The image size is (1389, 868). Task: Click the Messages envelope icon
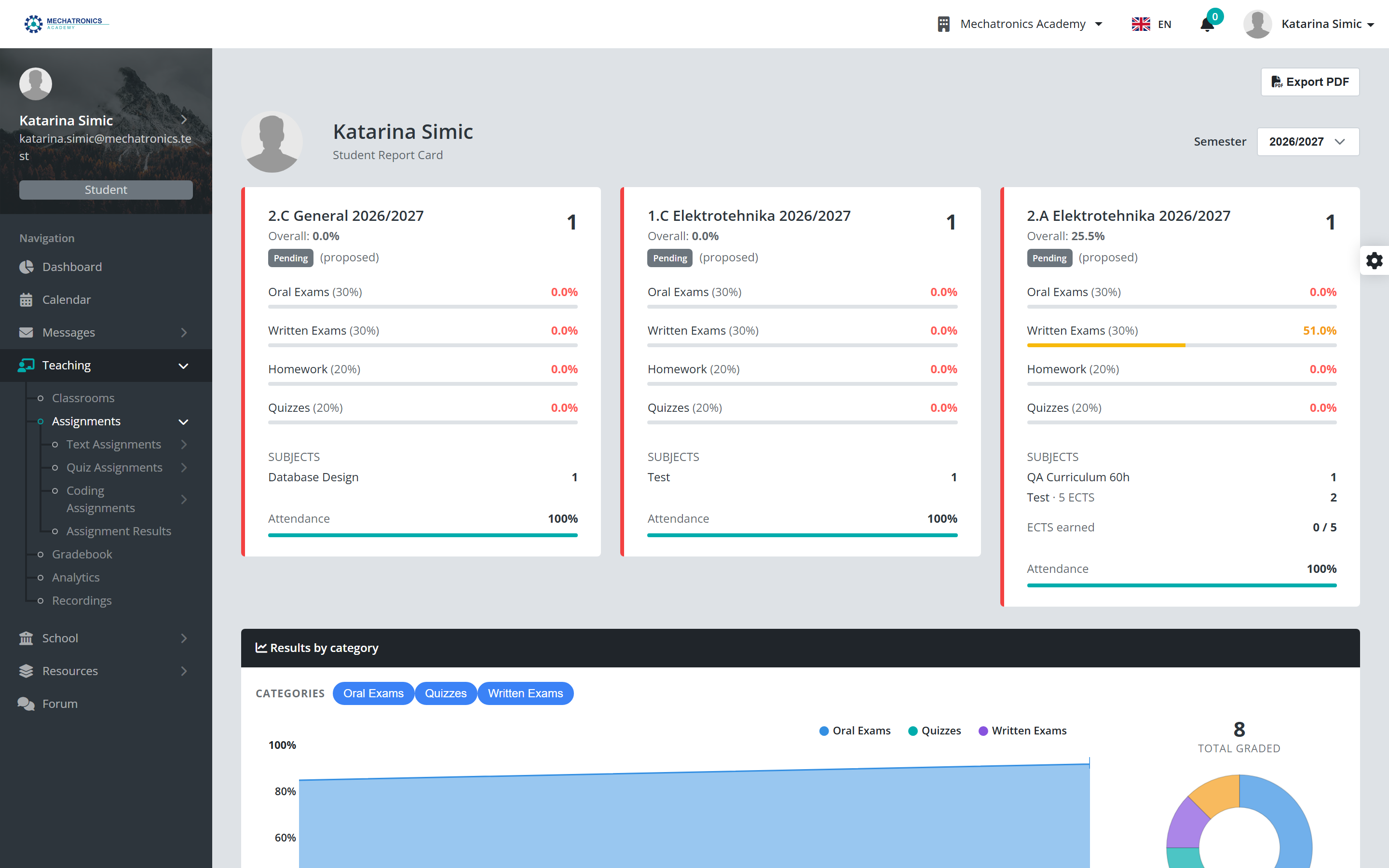pos(27,332)
